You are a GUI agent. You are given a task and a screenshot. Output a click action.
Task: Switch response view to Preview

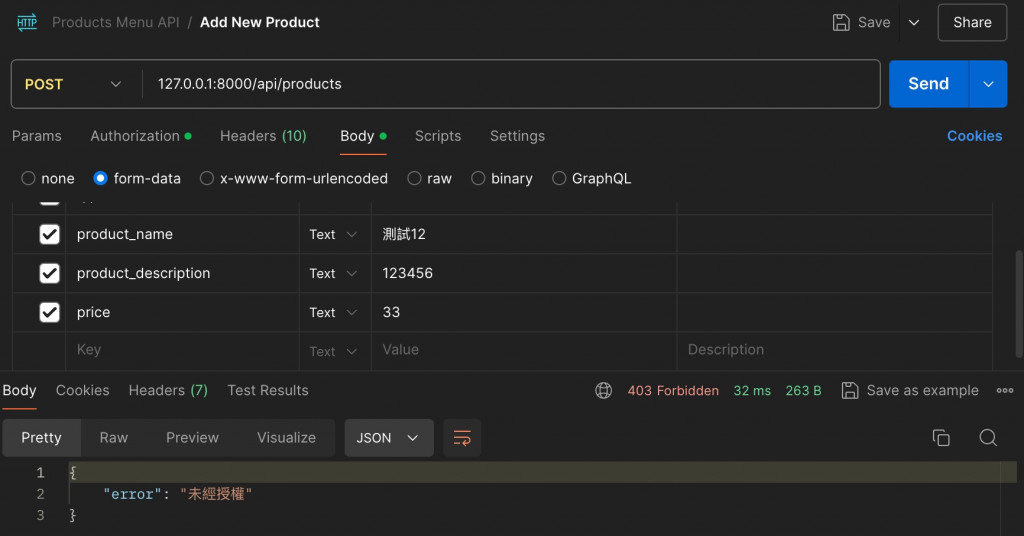pos(192,437)
